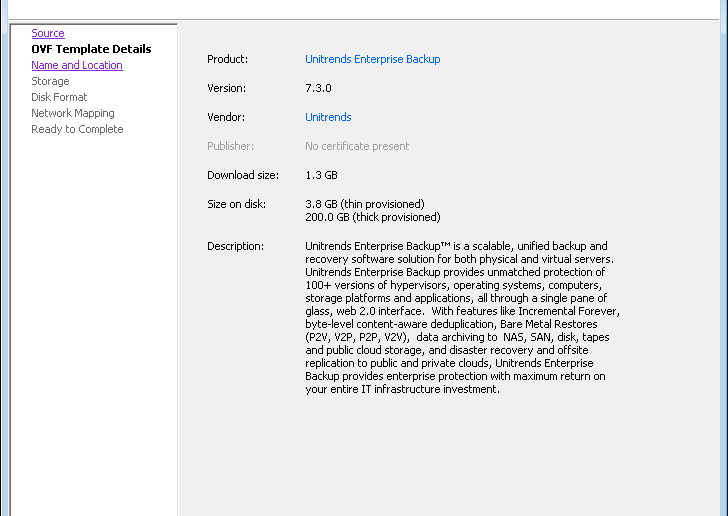Click the Product: field label

pyautogui.click(x=228, y=59)
